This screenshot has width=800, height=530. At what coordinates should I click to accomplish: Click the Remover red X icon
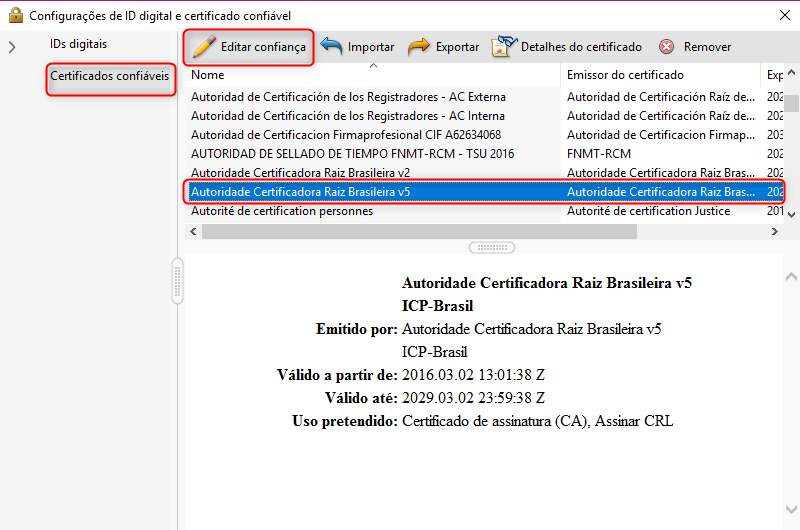coord(666,47)
